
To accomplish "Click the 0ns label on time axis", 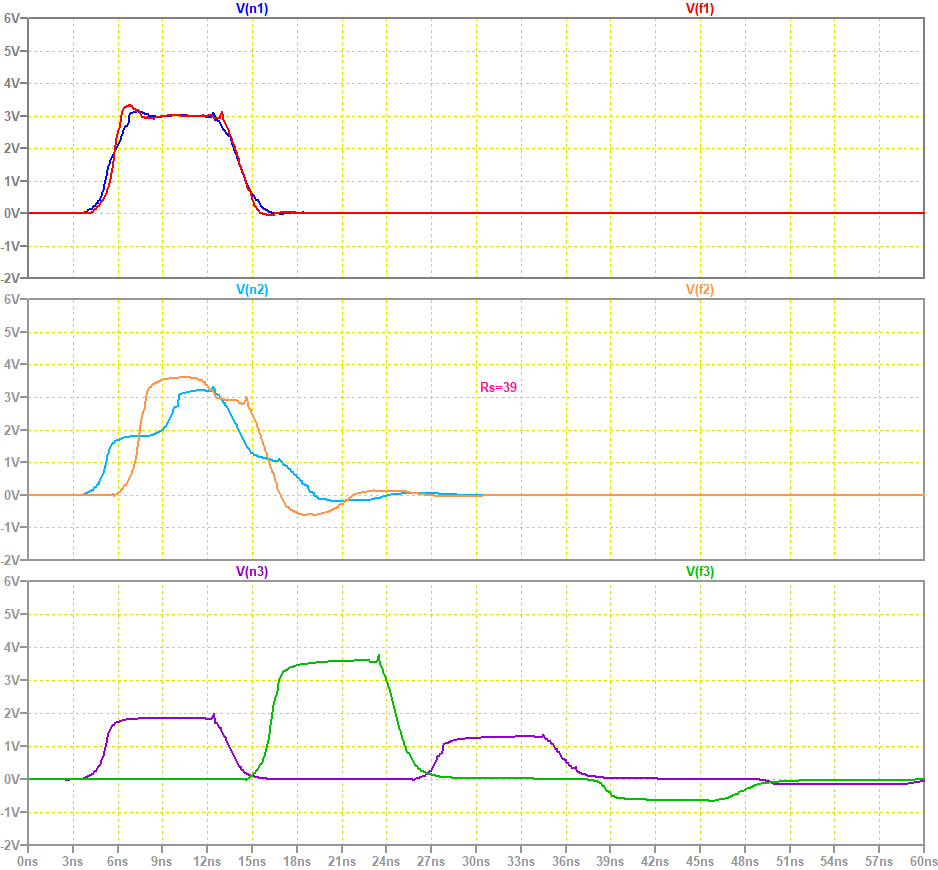I will [x=28, y=860].
